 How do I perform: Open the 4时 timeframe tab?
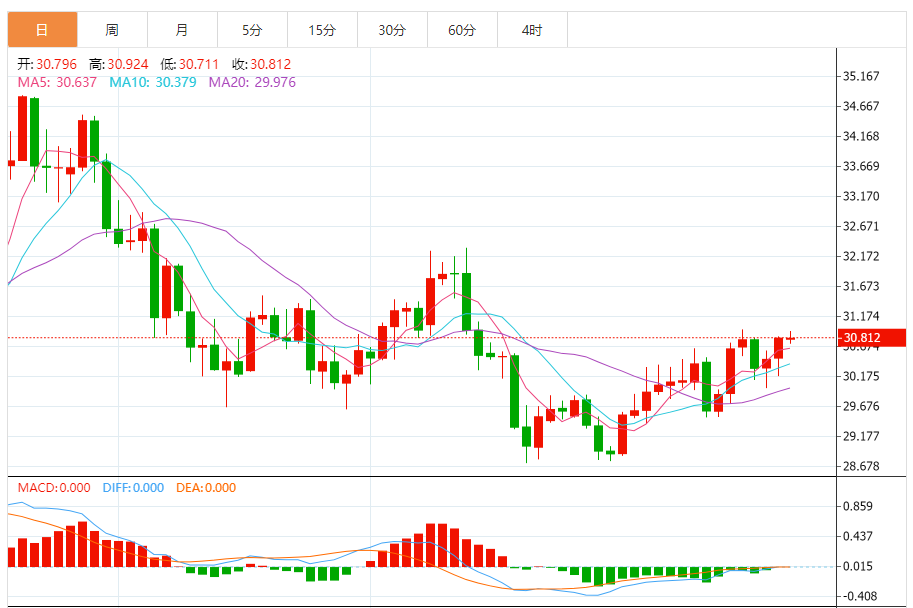pos(532,30)
